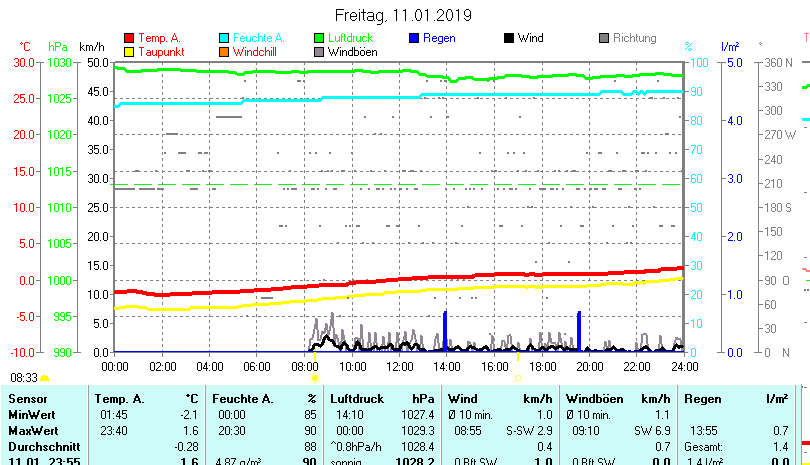Click the gray Windböen legend swatch
Screen dimensions: 810x465
[319, 52]
